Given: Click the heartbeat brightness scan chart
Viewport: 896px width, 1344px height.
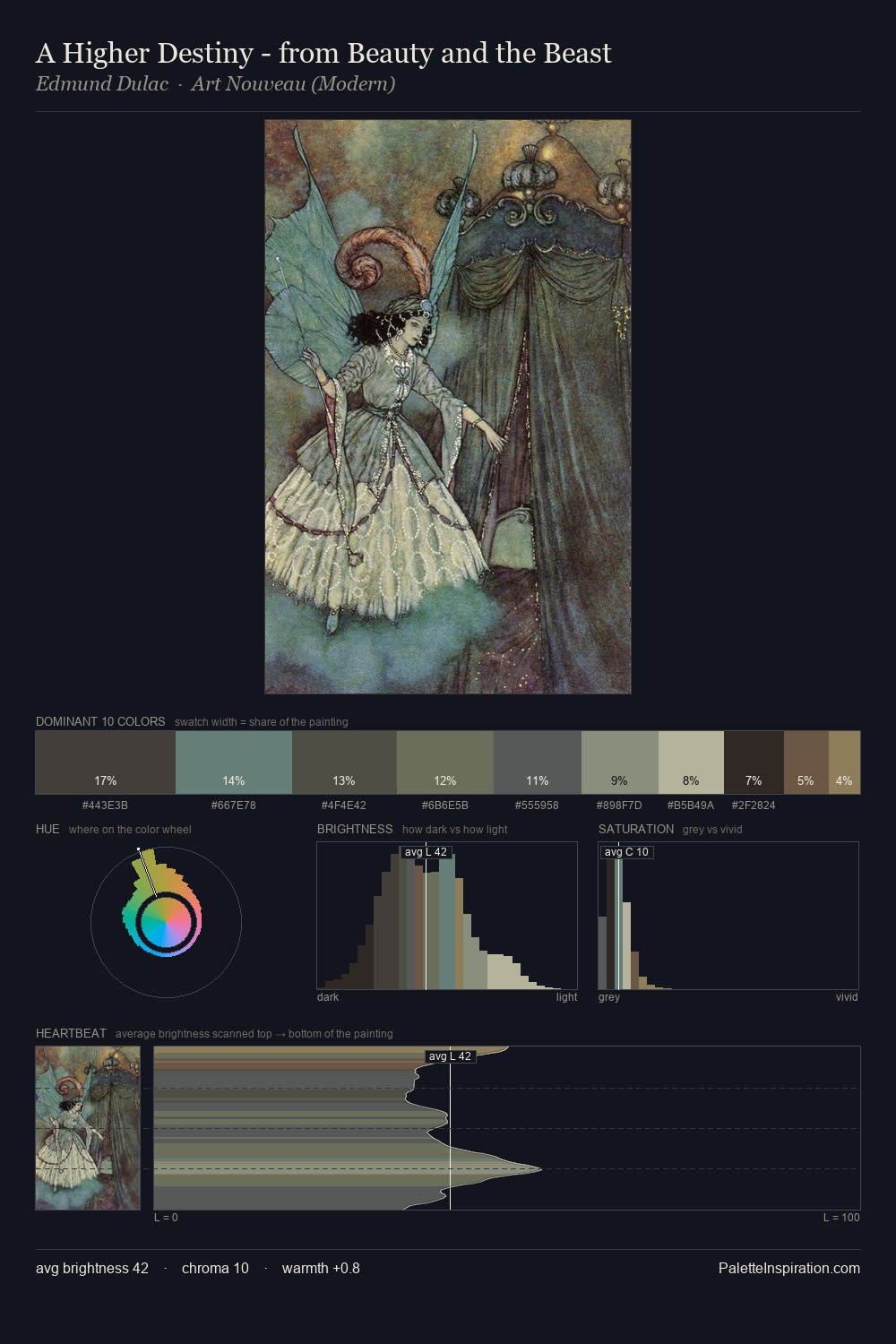Looking at the screenshot, I should click(507, 1128).
